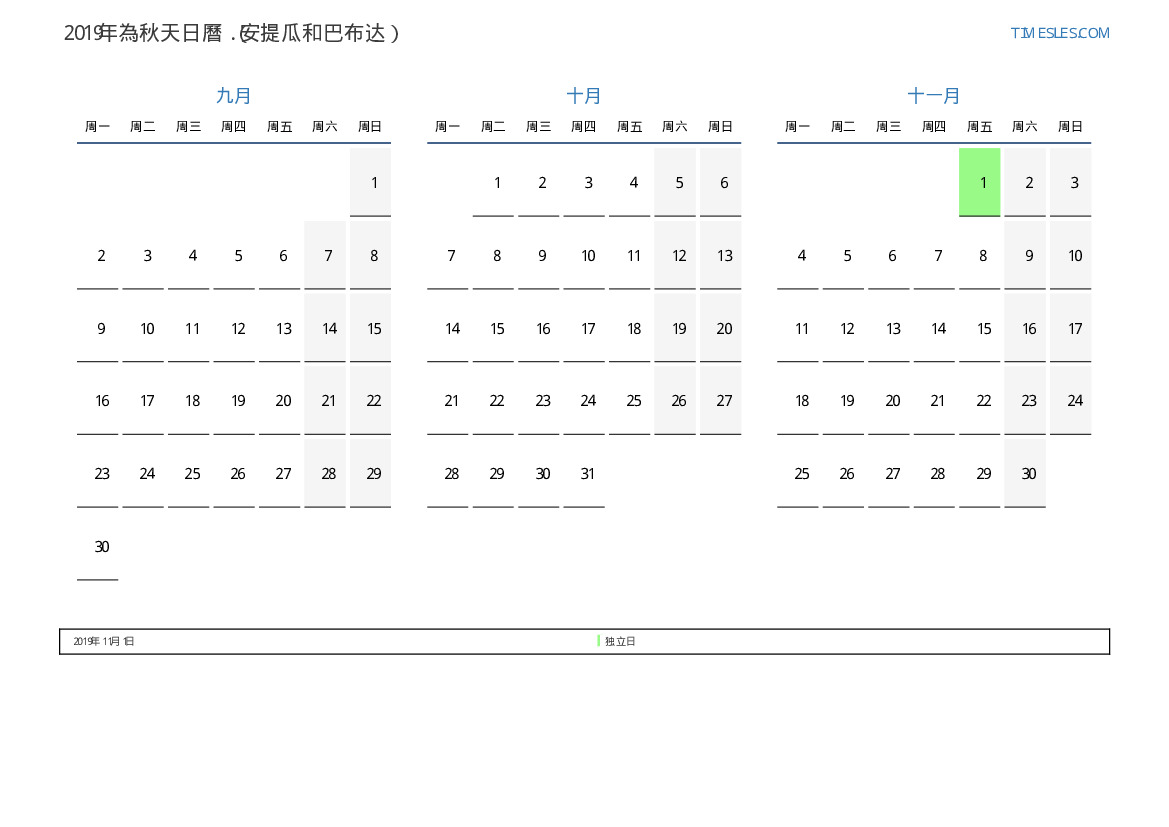
Task: Click 周一 header in September column
Action: pyautogui.click(x=98, y=127)
